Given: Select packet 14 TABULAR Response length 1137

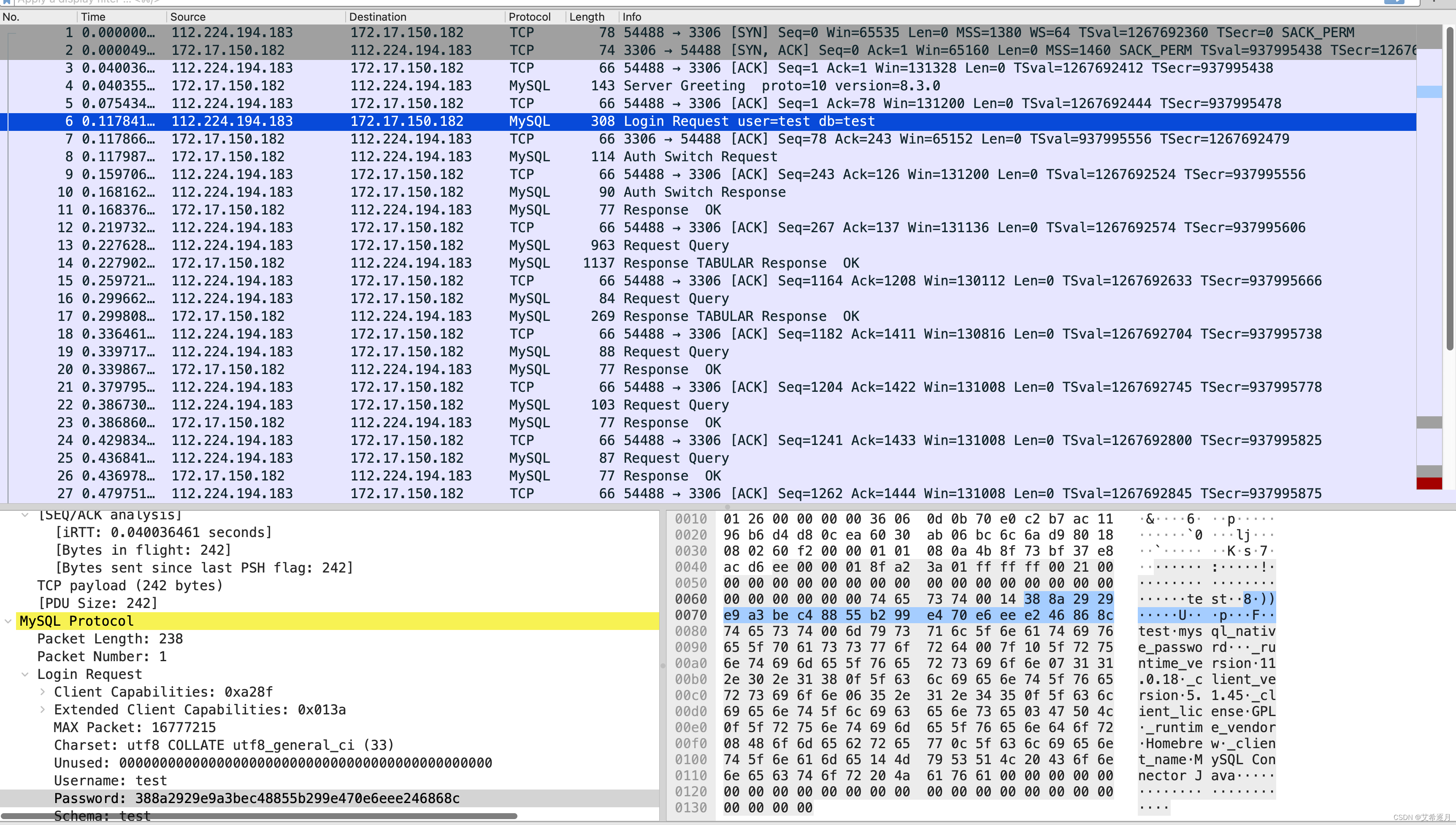Looking at the screenshot, I should coord(708,263).
